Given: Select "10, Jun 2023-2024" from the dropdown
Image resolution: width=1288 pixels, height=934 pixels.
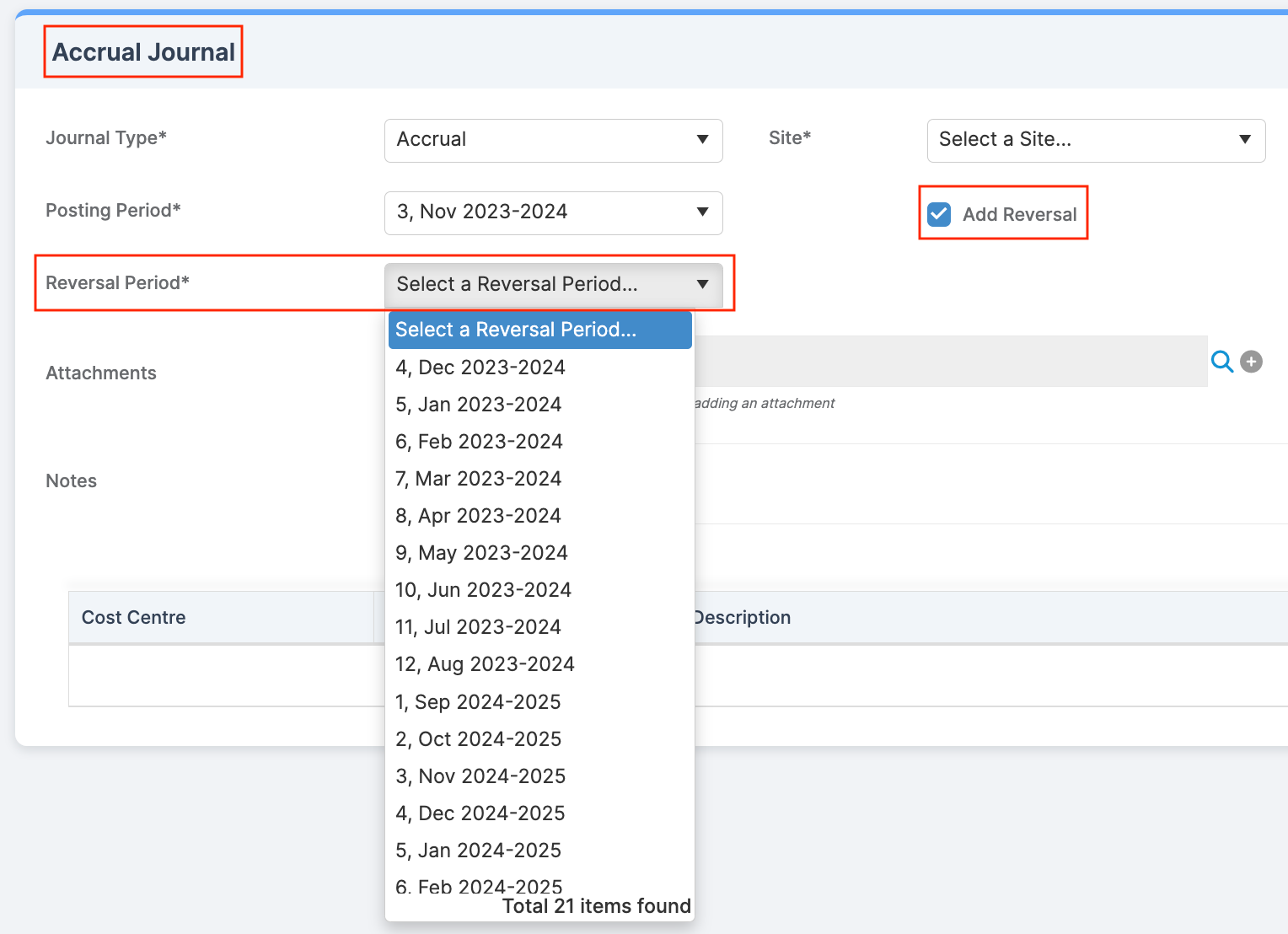Looking at the screenshot, I should 483,589.
